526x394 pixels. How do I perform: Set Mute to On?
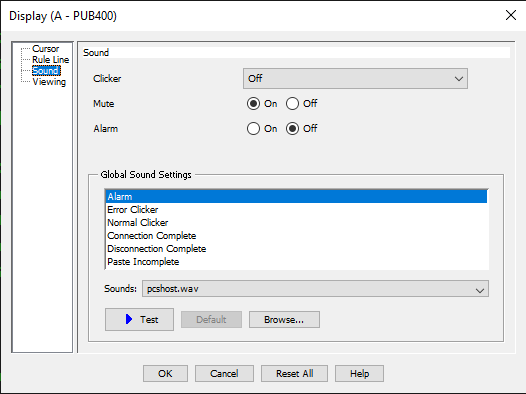click(253, 104)
